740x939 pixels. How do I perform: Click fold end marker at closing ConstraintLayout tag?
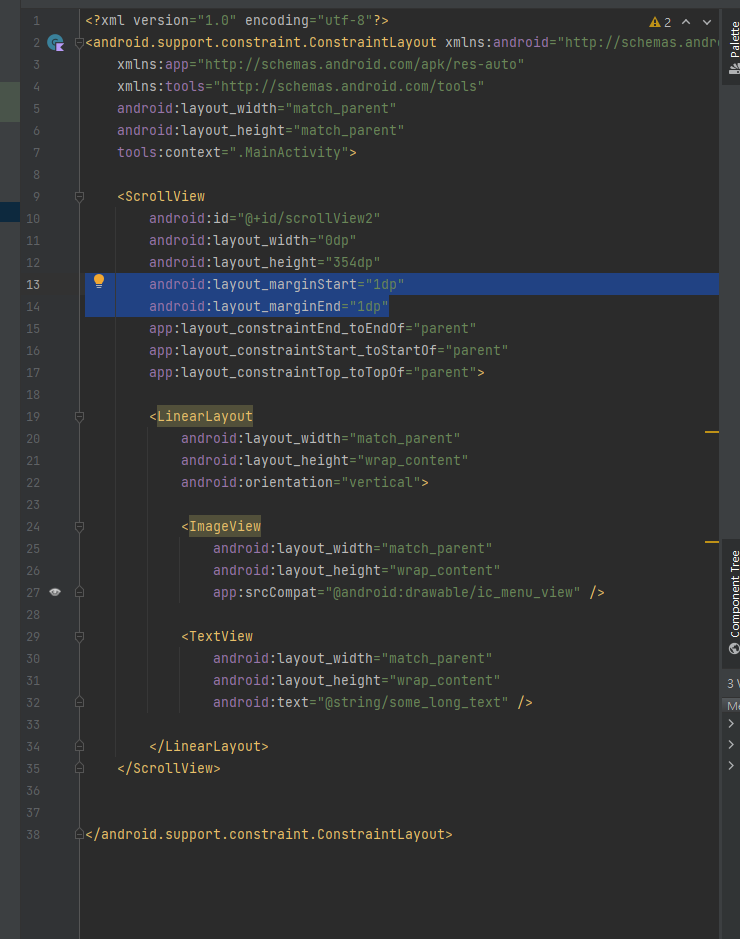tap(79, 834)
